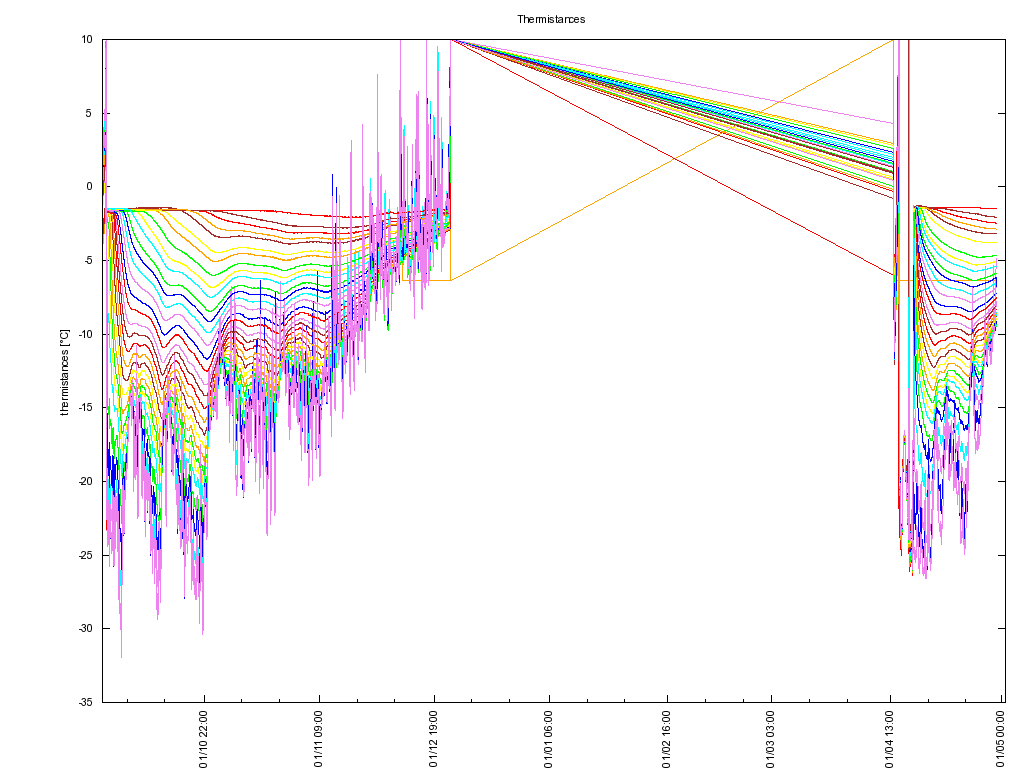Click the 10 tick label on y-axis

(87, 39)
